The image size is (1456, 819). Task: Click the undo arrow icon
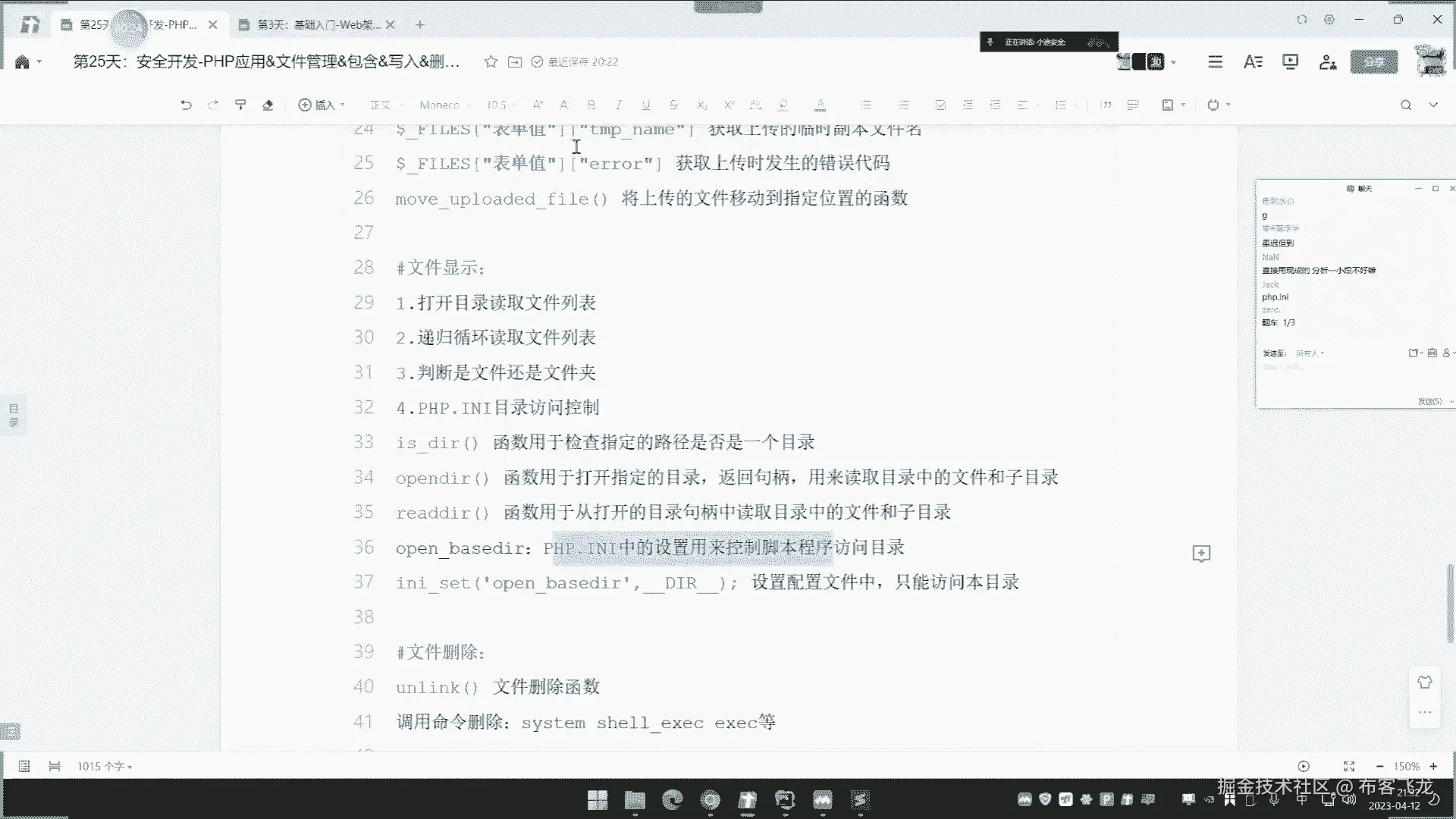[186, 105]
